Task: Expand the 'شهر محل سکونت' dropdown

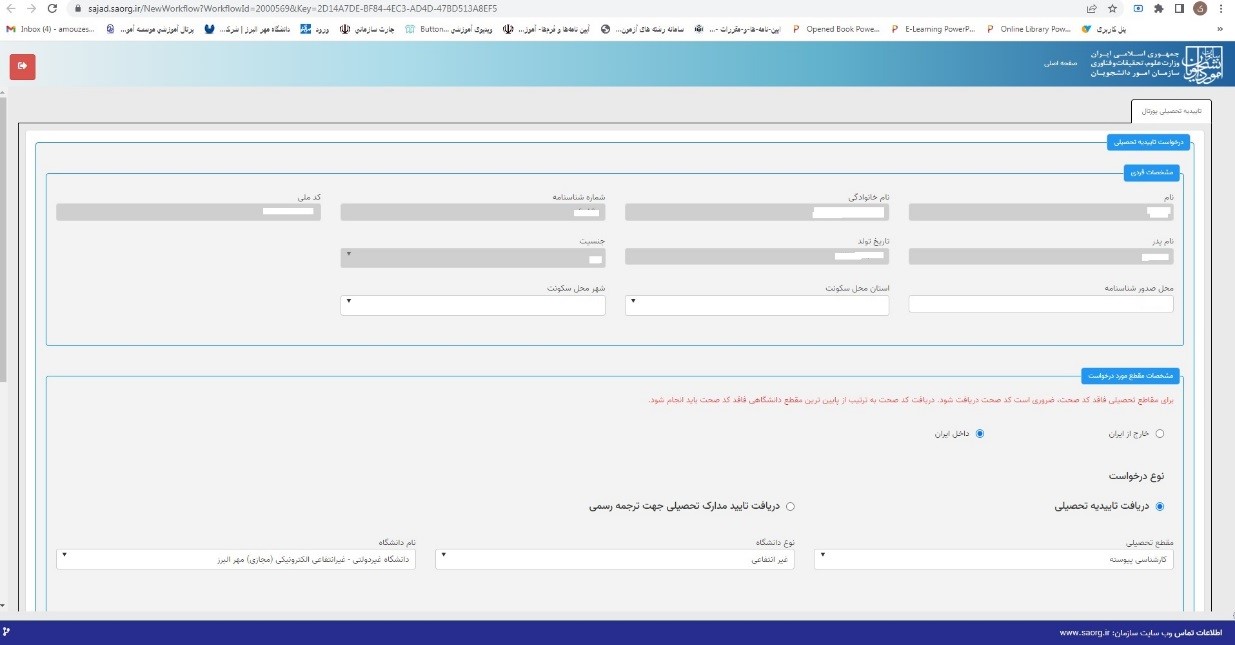Action: click(473, 305)
